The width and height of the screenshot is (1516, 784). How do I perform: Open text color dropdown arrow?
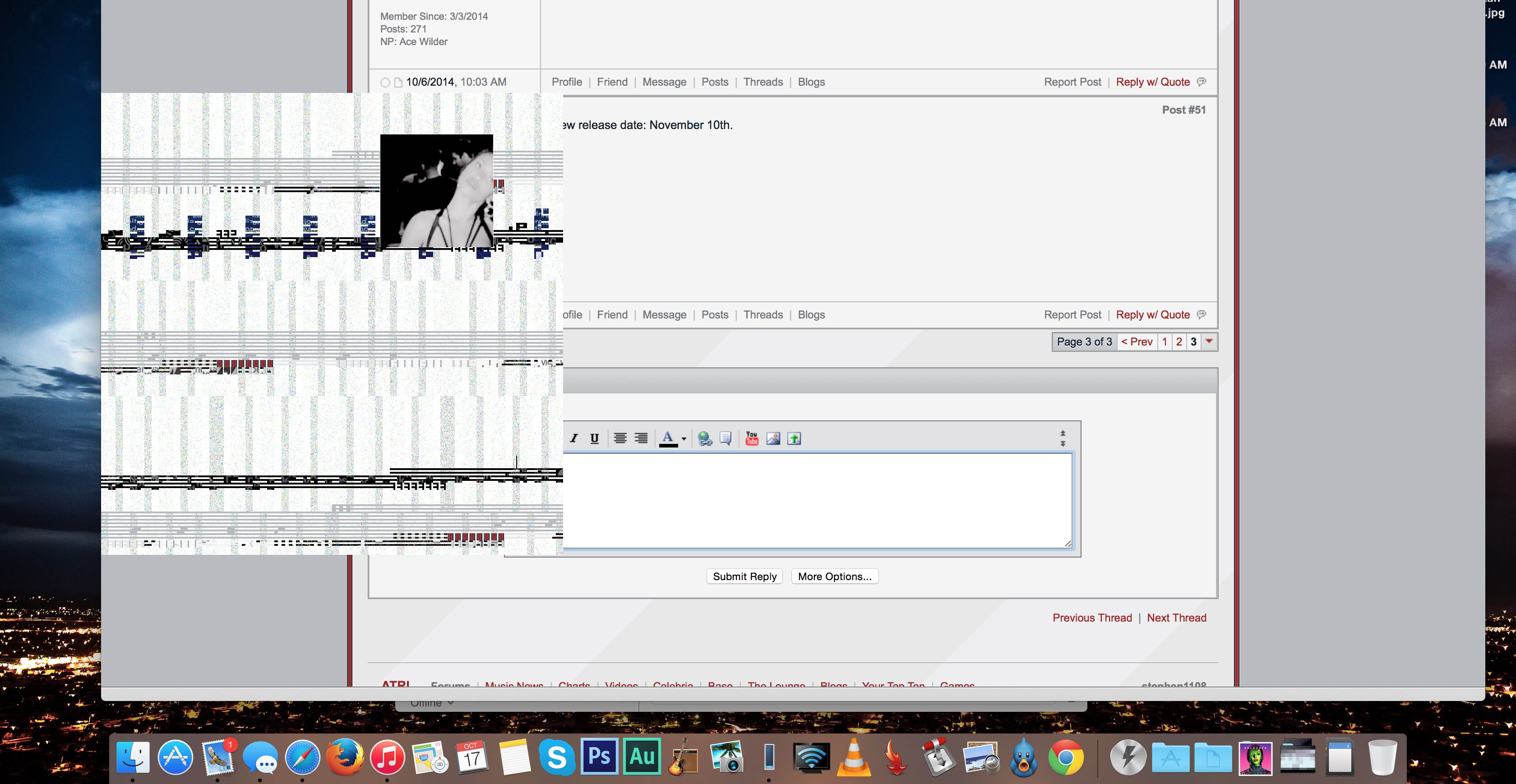684,439
